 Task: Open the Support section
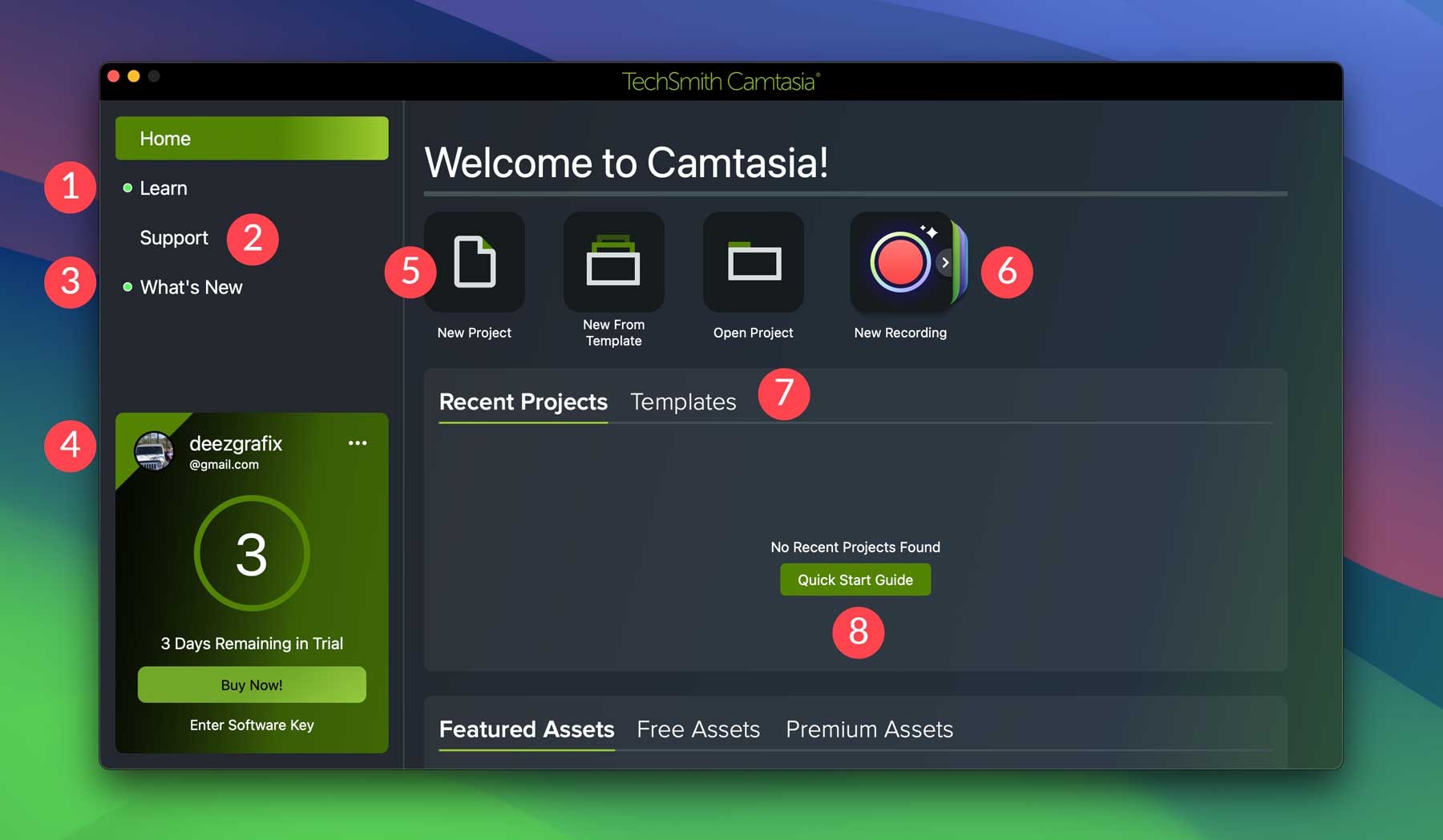[174, 237]
